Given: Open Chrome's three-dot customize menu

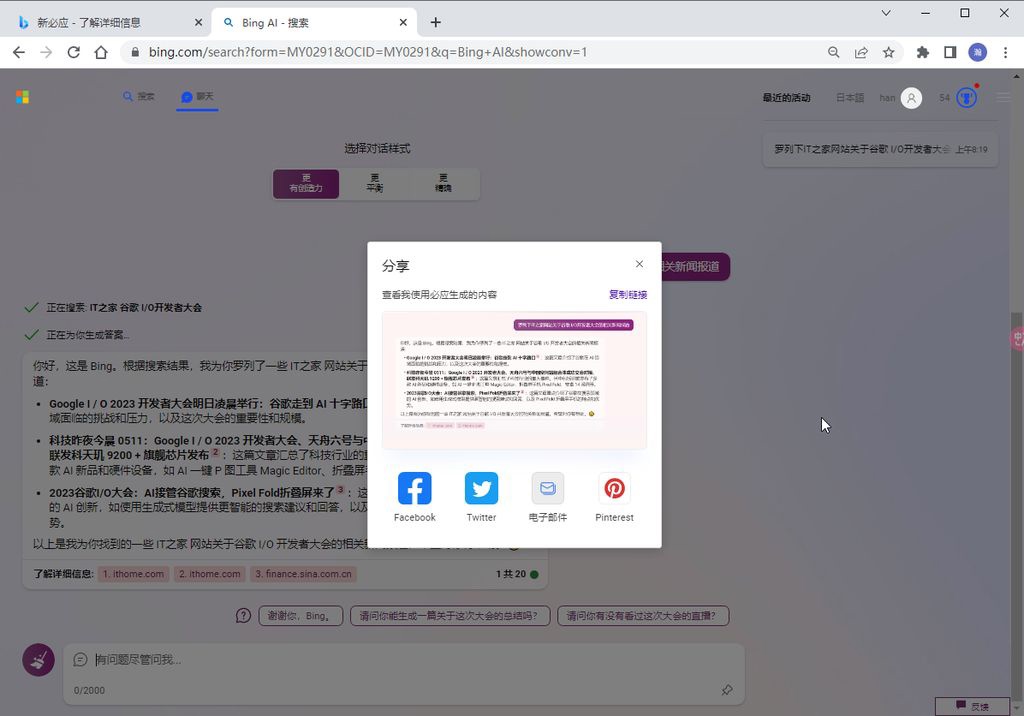Looking at the screenshot, I should point(1005,51).
